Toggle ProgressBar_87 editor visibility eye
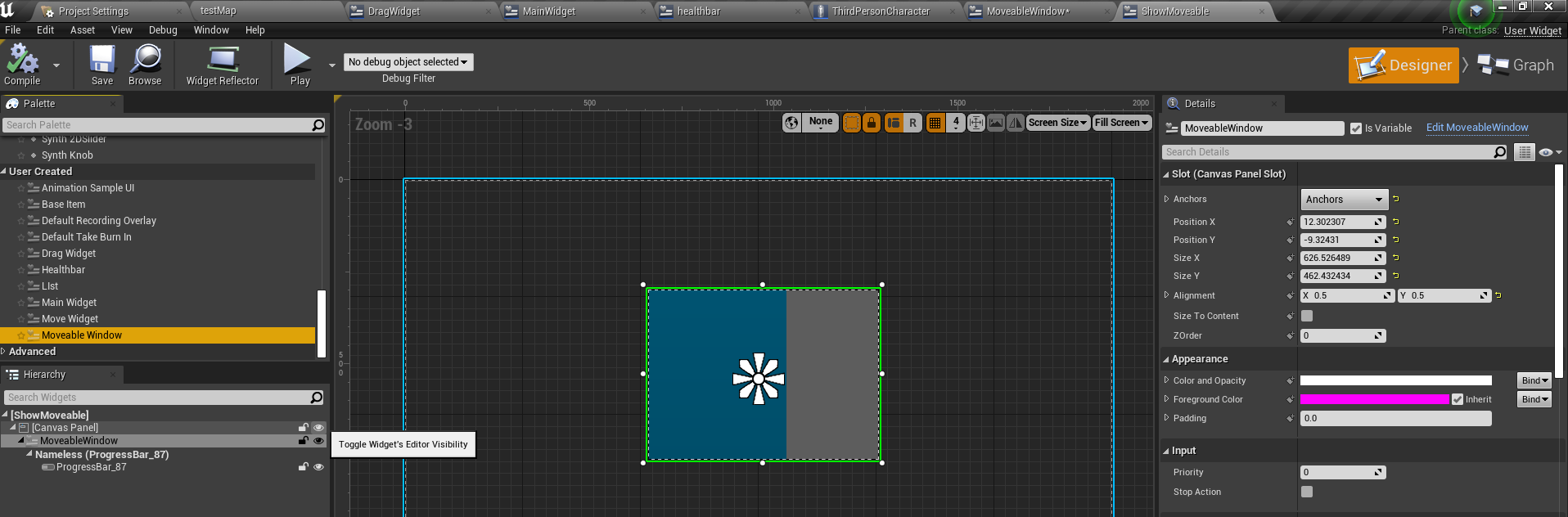 318,467
